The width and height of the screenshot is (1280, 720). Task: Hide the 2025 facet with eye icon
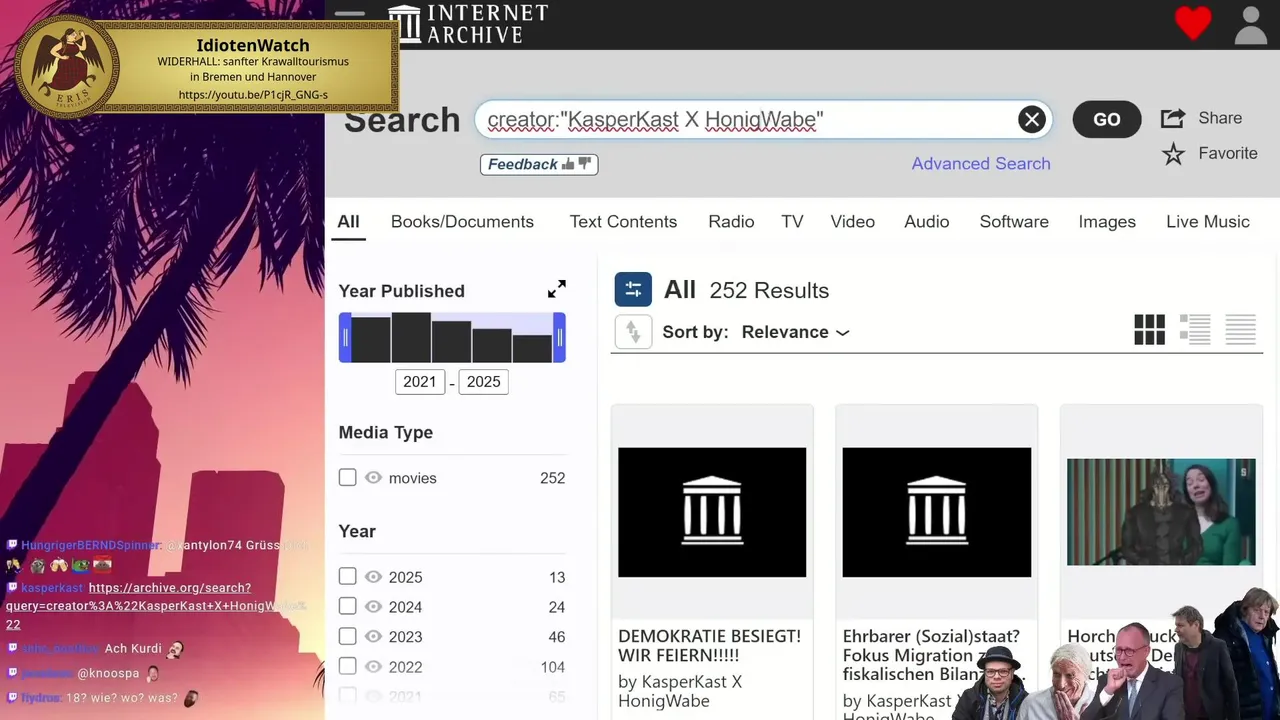coord(374,577)
